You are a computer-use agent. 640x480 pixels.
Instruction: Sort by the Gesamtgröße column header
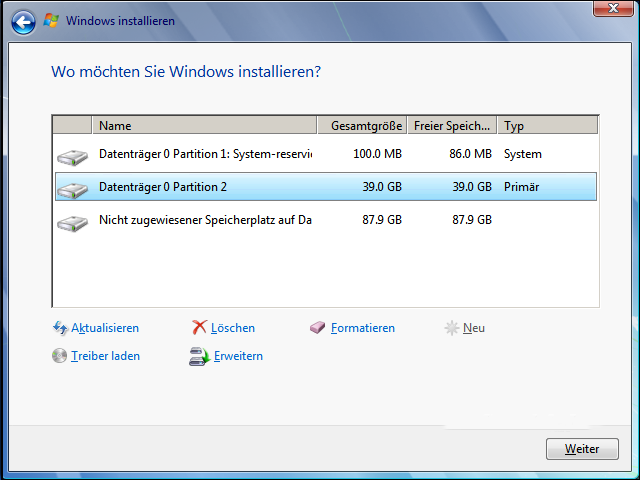(x=362, y=125)
